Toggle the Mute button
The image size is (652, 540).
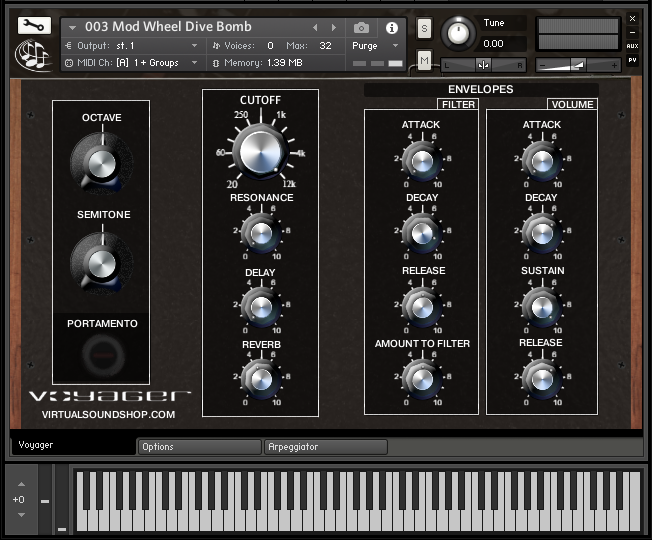[x=424, y=62]
